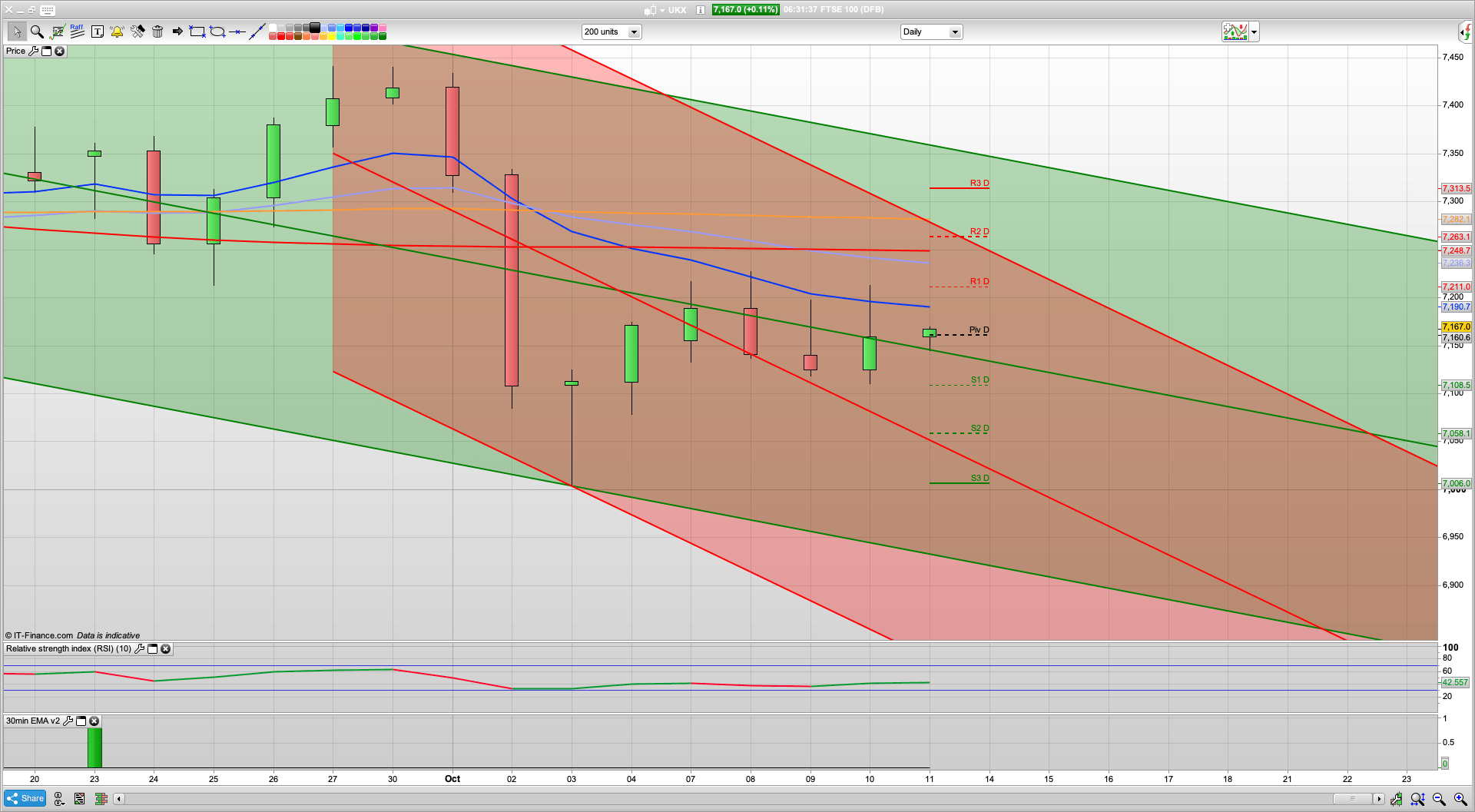Open the Price panel wrench settings

pyautogui.click(x=33, y=51)
